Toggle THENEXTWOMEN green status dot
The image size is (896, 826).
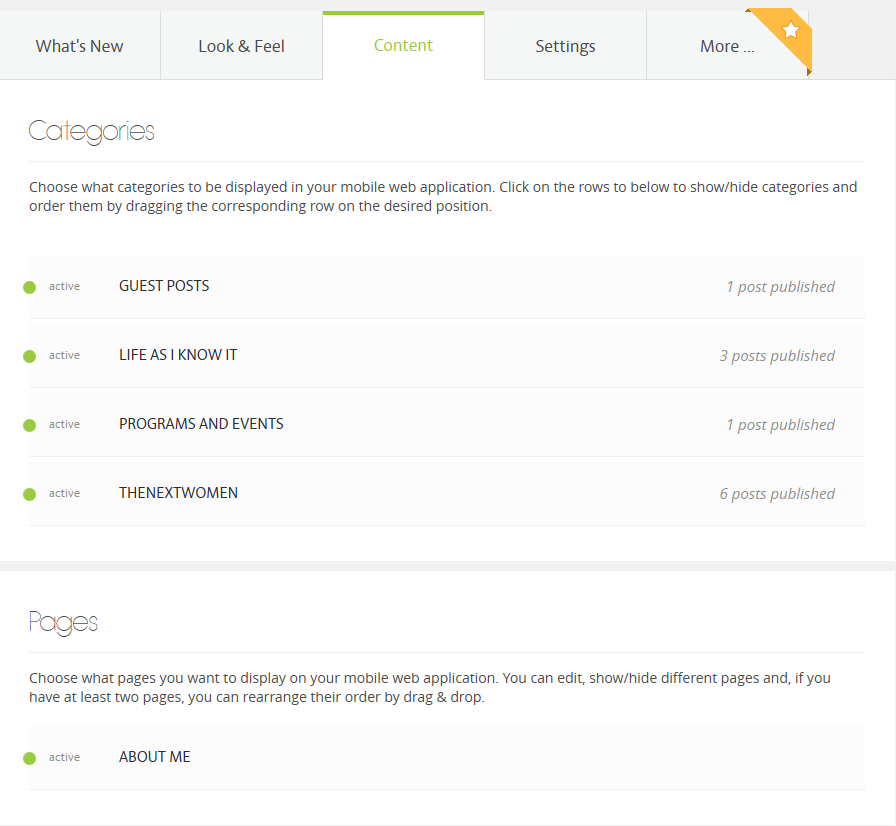click(30, 494)
